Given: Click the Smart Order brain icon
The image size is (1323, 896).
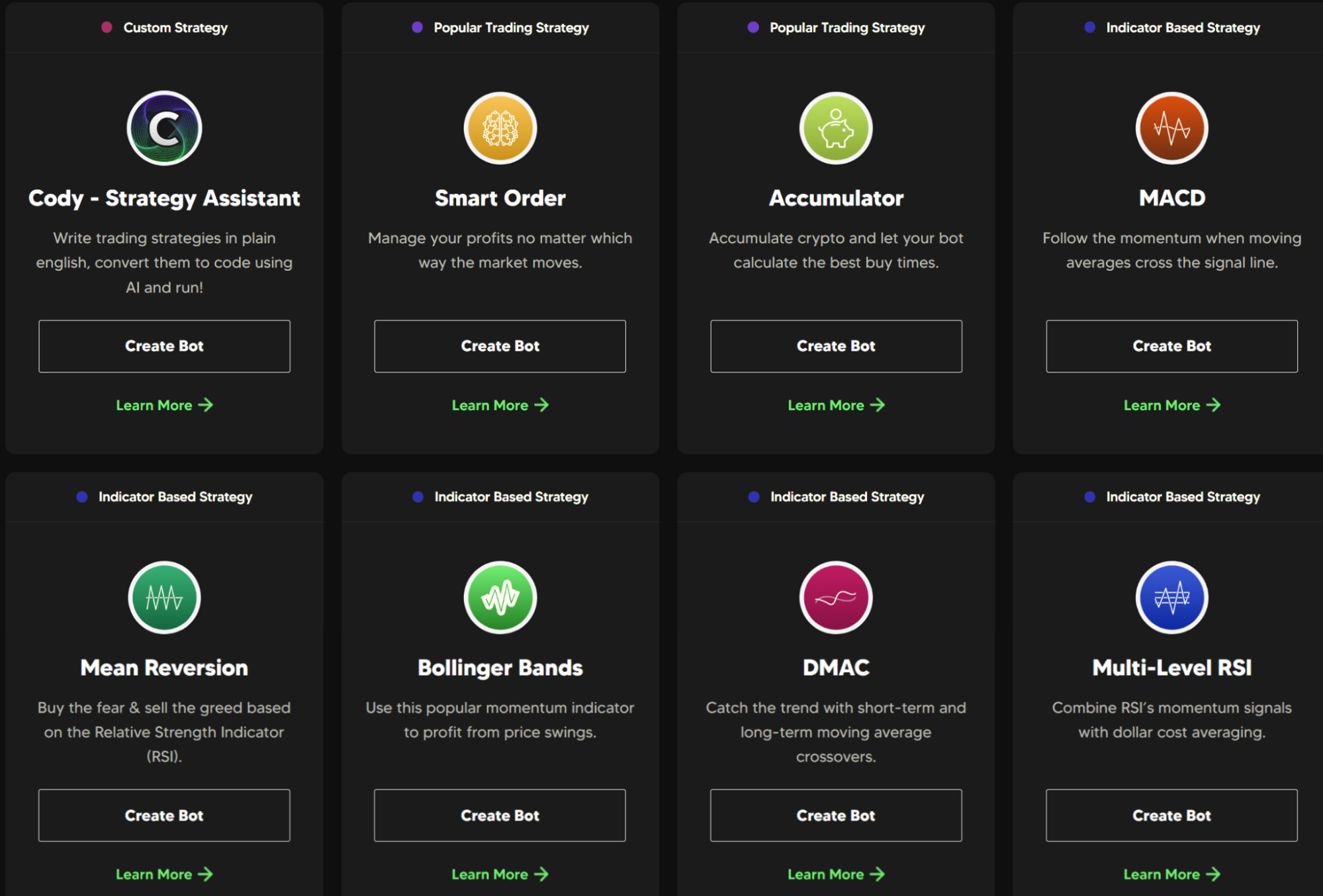Looking at the screenshot, I should (500, 128).
